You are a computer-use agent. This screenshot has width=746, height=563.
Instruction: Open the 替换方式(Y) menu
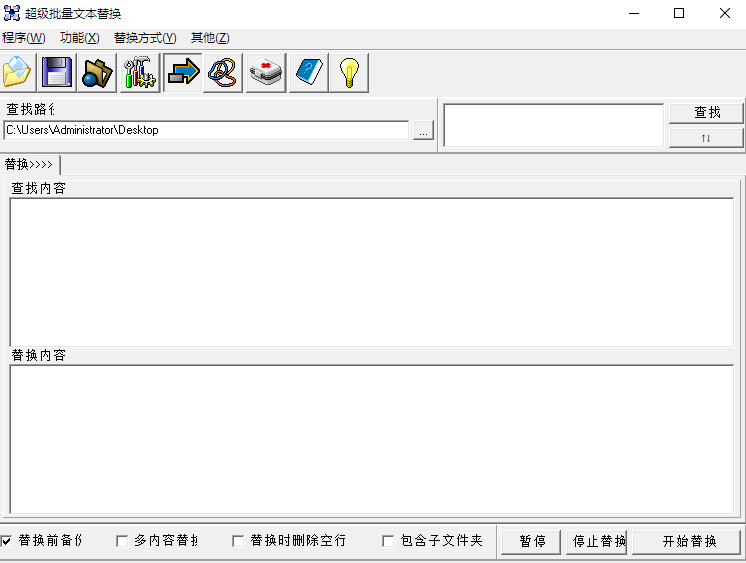pos(145,38)
